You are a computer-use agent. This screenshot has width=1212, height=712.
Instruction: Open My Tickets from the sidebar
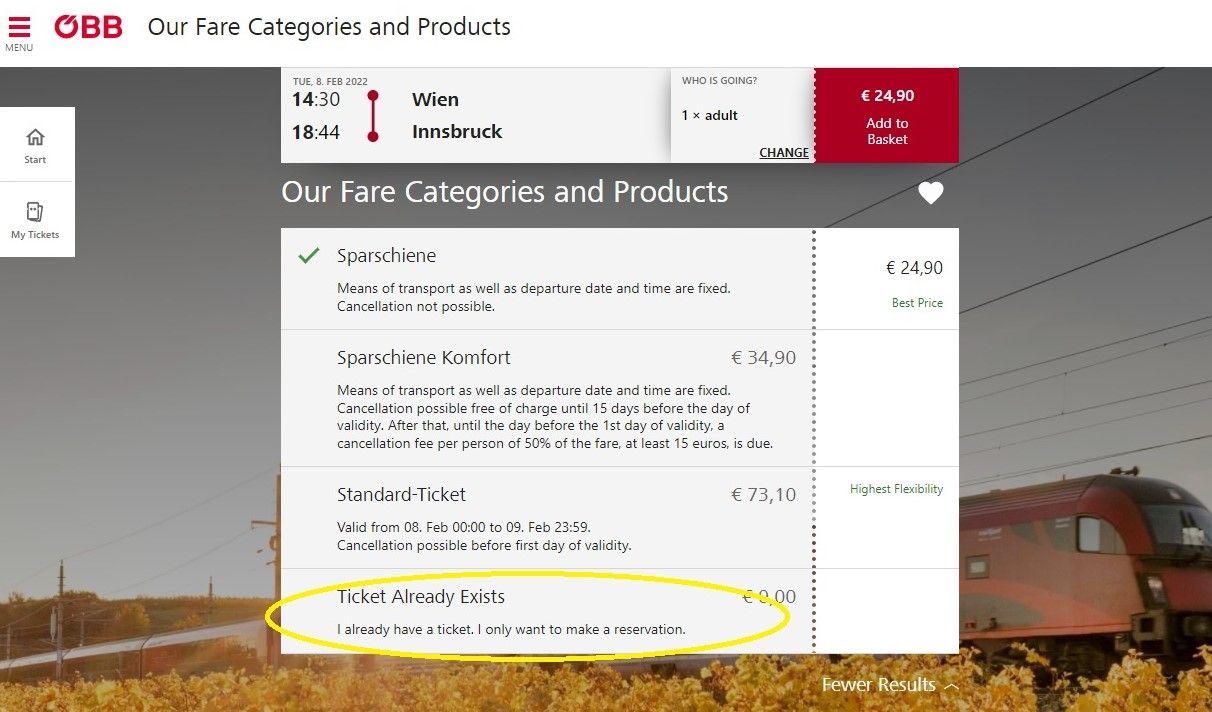35,219
